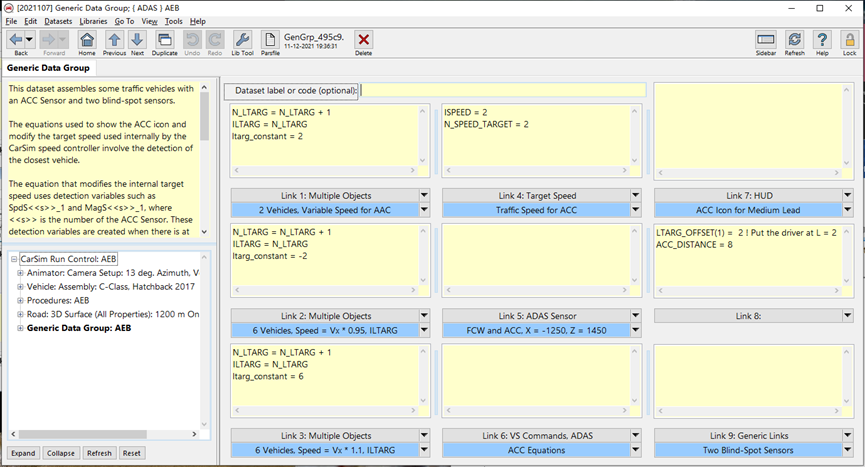
Task: Open Link 7: HUD library dropdown
Action: point(847,195)
